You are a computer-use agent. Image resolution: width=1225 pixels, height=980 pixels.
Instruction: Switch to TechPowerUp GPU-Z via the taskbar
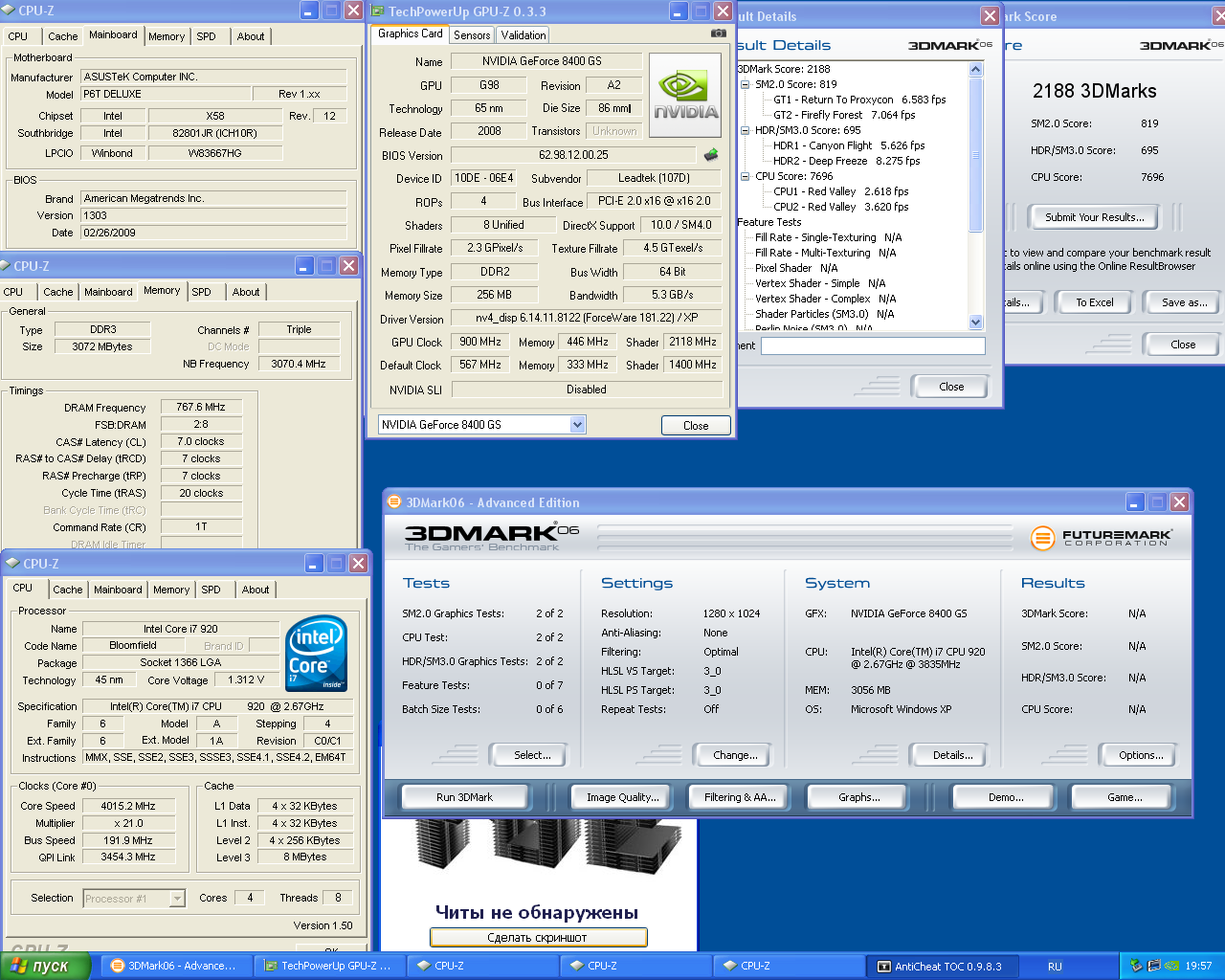click(329, 966)
